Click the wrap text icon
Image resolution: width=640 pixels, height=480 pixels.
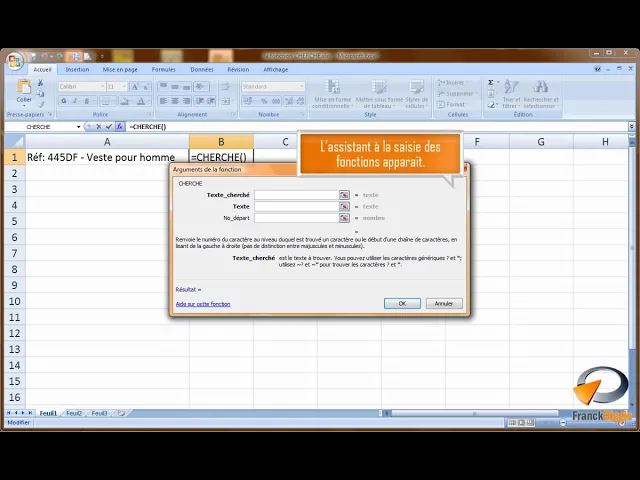225,87
